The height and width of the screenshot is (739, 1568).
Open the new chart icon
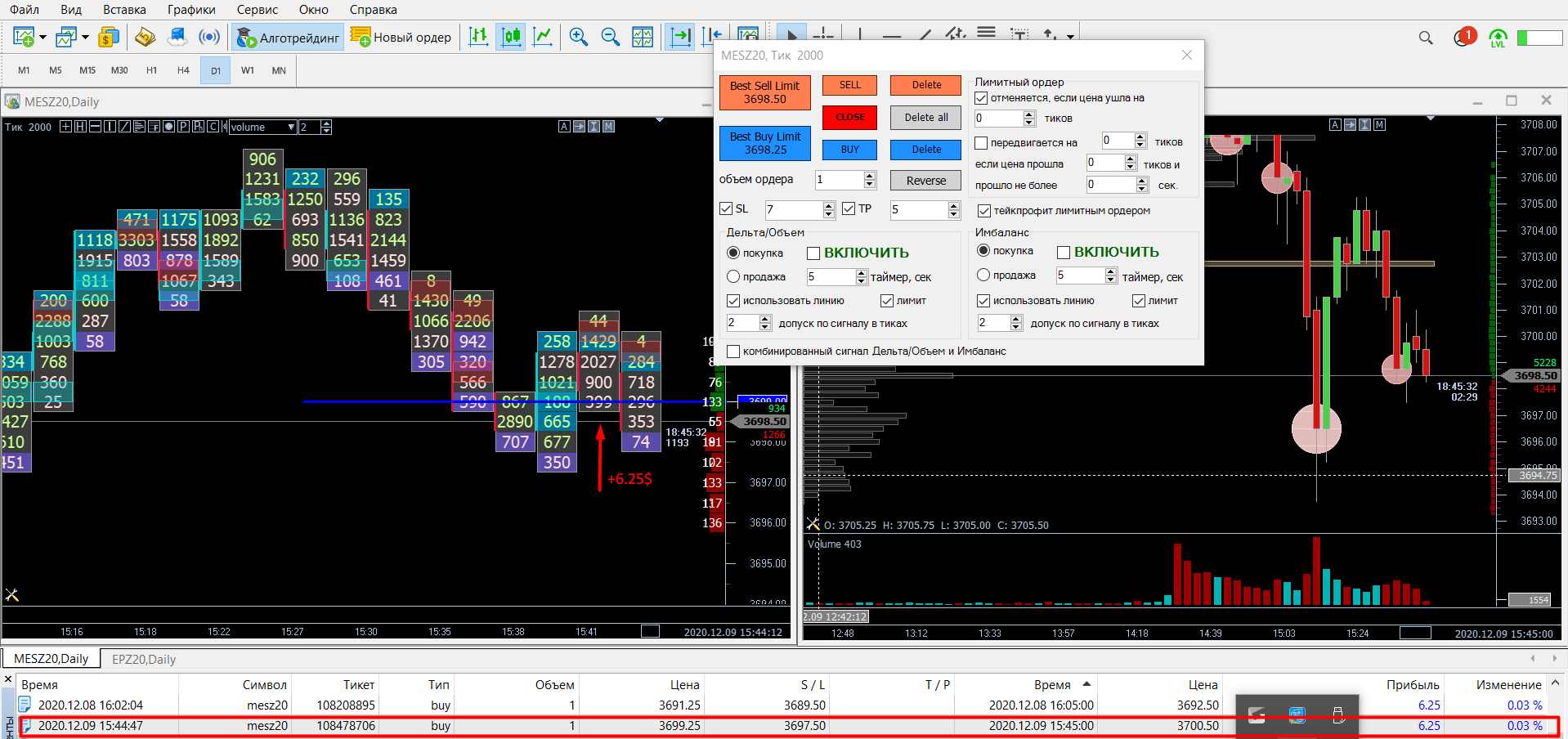[x=23, y=37]
